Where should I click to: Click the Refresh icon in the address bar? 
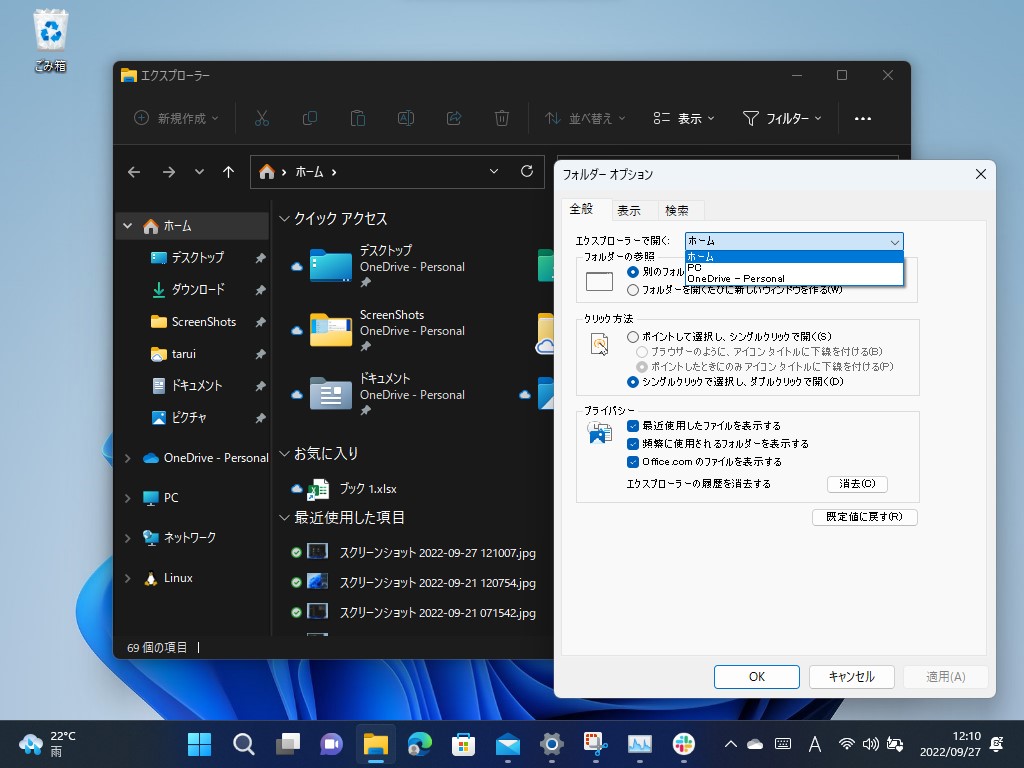pos(527,171)
